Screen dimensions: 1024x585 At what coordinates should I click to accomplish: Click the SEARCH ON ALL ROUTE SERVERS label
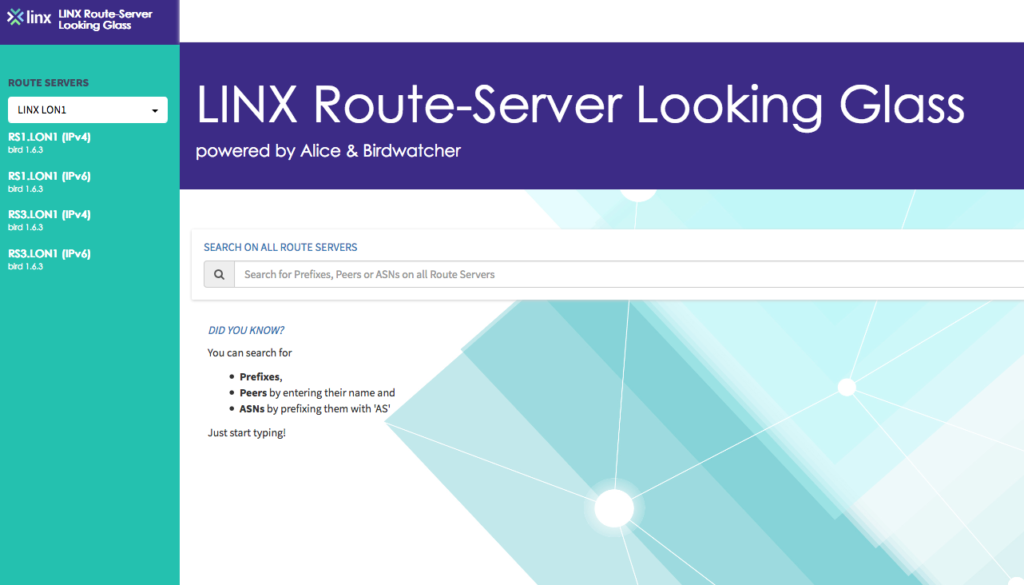[x=280, y=247]
